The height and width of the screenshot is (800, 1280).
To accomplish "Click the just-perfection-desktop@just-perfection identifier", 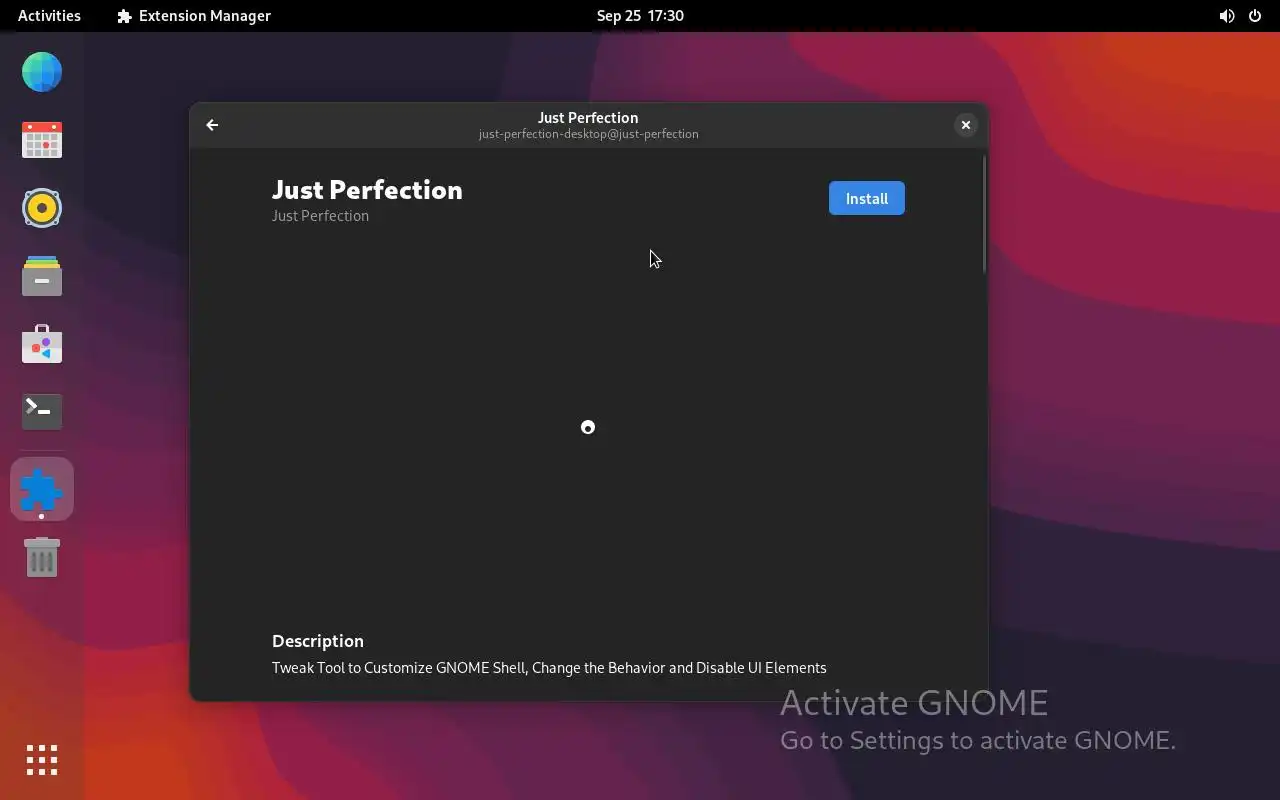I will click(588, 134).
